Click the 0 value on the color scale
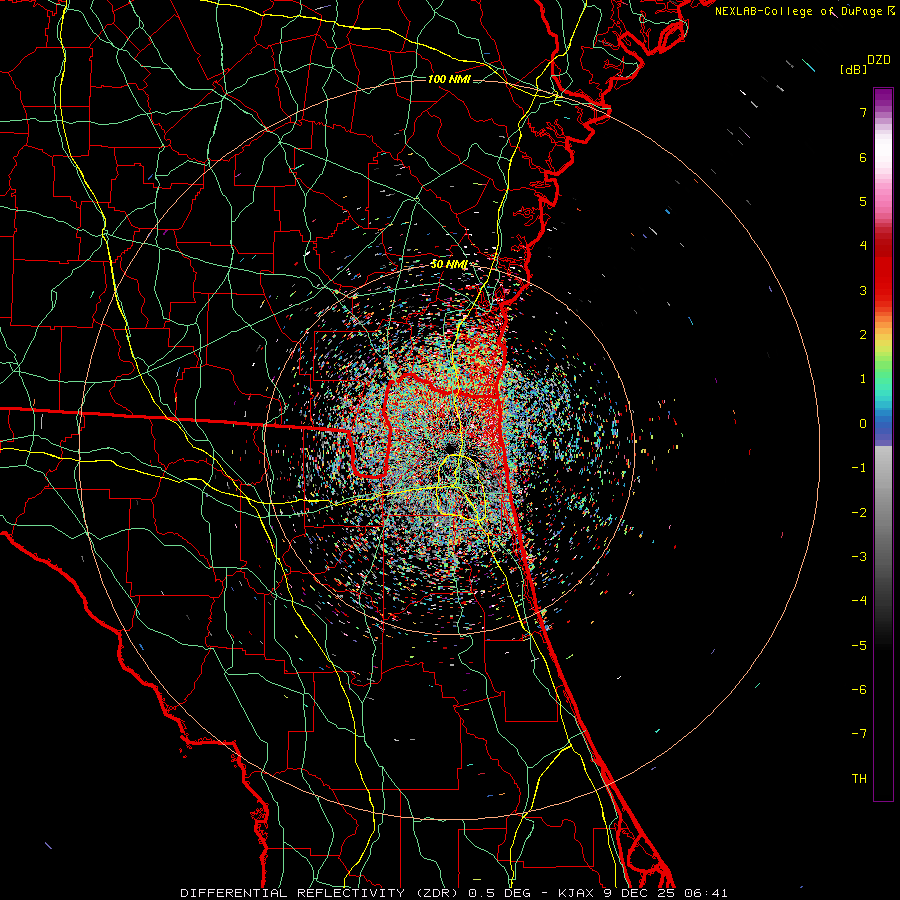The image size is (900, 900). 863,424
